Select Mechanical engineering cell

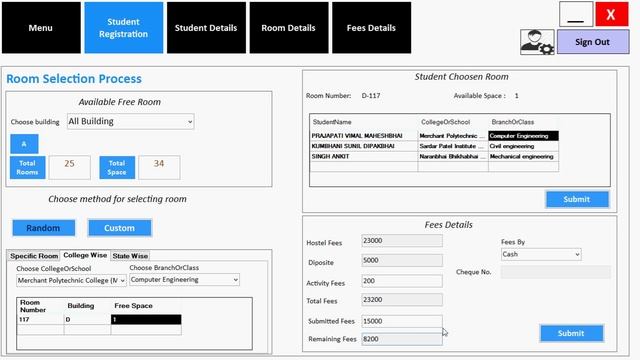[523, 156]
